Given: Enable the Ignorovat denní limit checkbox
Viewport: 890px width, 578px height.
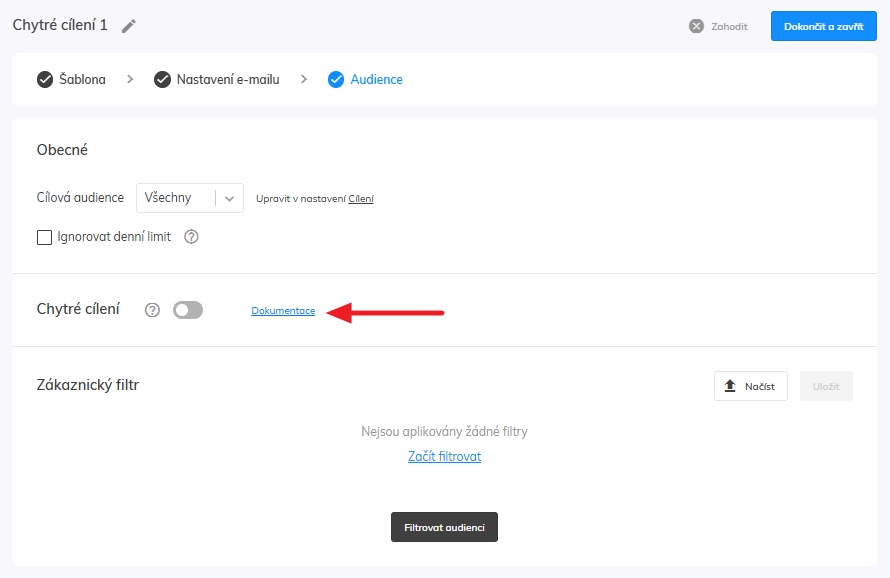Looking at the screenshot, I should tap(44, 237).
